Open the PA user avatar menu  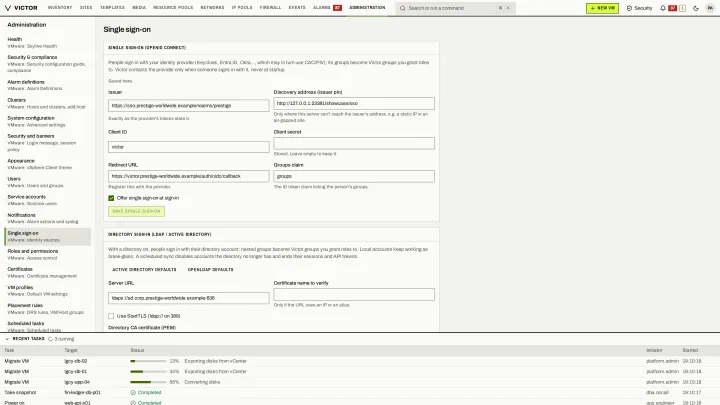(x=710, y=8)
